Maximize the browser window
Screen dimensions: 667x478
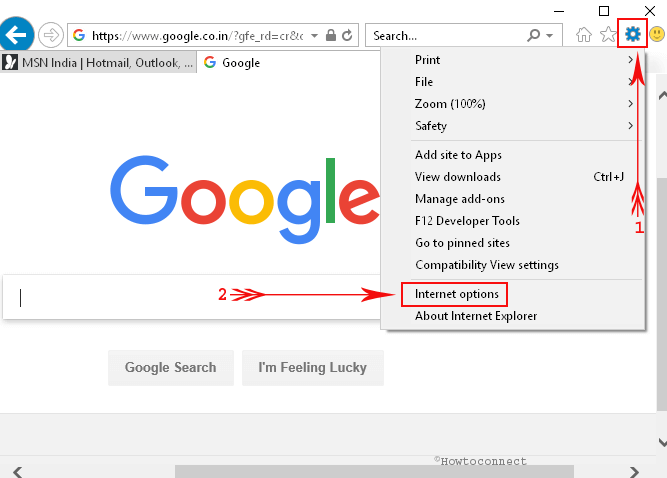[x=604, y=11]
